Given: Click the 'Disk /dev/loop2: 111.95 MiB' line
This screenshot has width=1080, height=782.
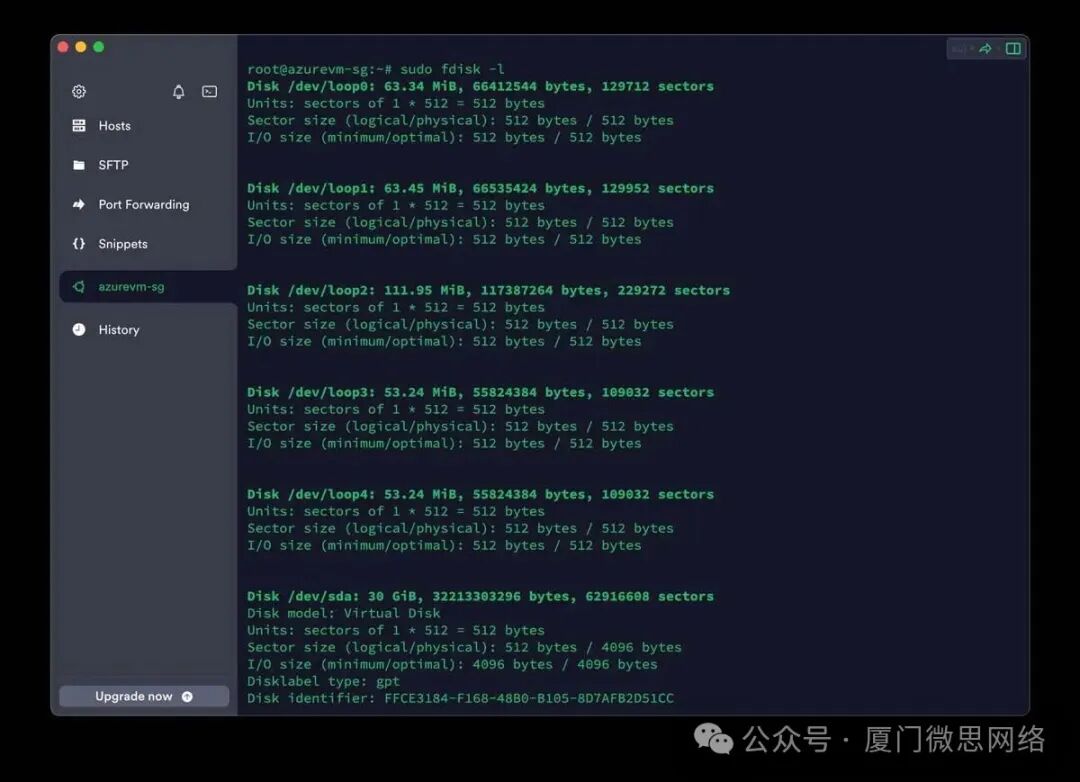Looking at the screenshot, I should click(x=488, y=290).
